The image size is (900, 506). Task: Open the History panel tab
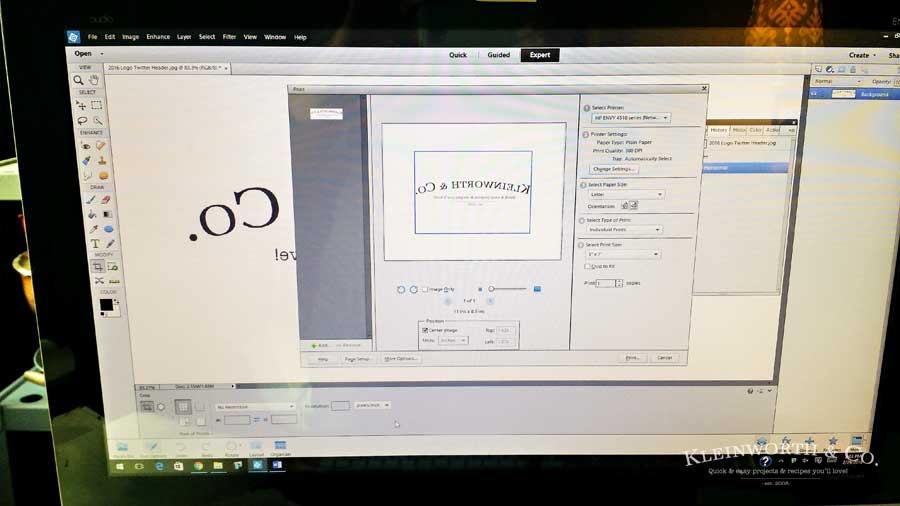[718, 130]
